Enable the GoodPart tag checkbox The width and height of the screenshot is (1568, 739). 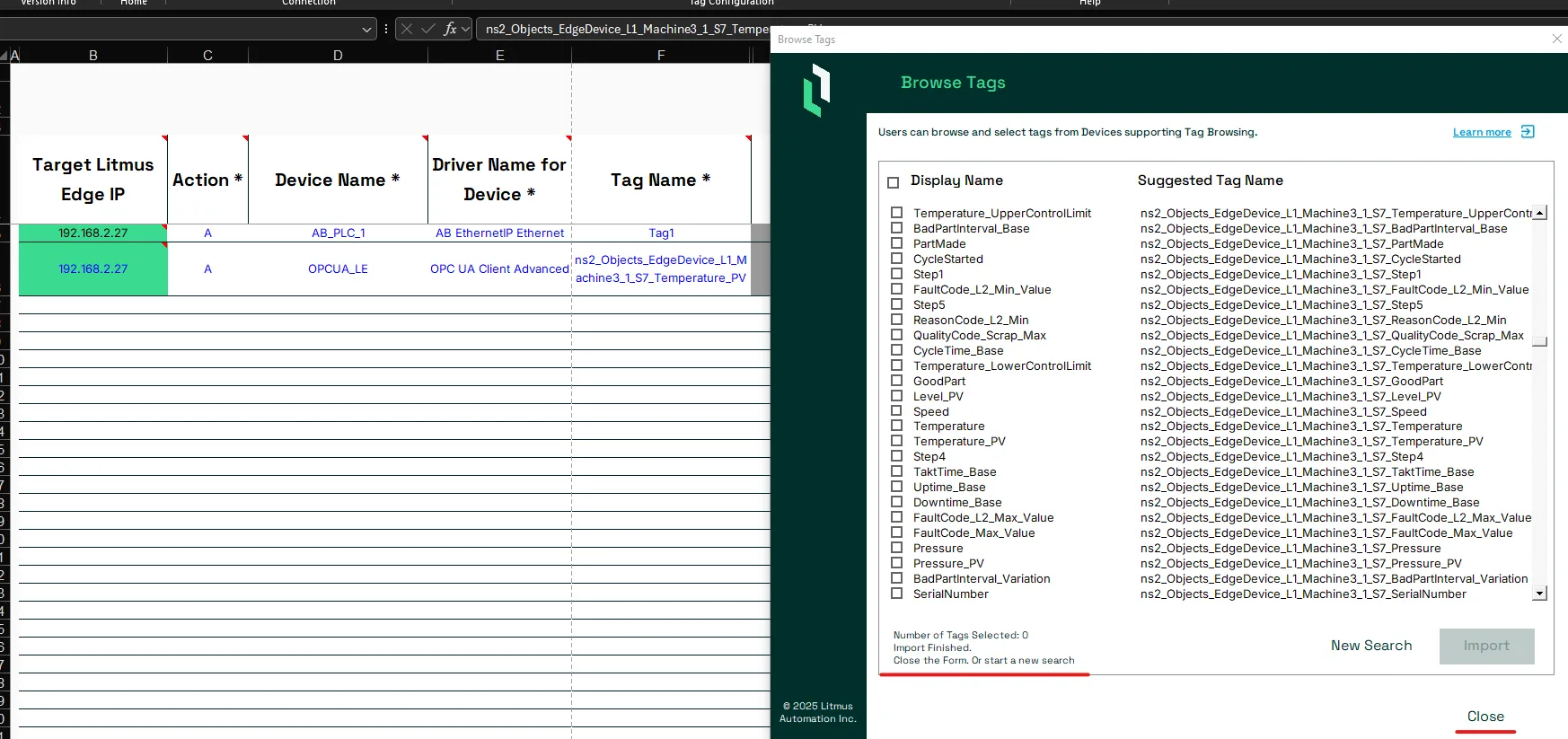click(896, 381)
